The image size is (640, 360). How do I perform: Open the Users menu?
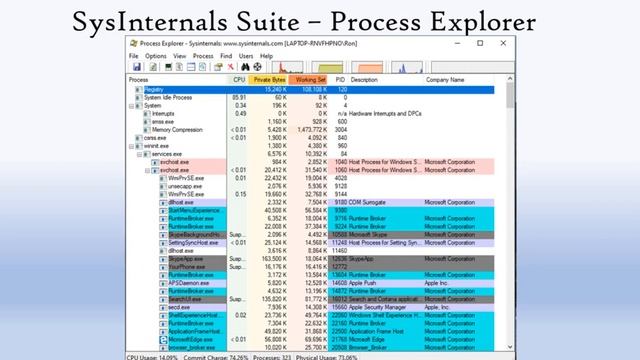click(246, 56)
